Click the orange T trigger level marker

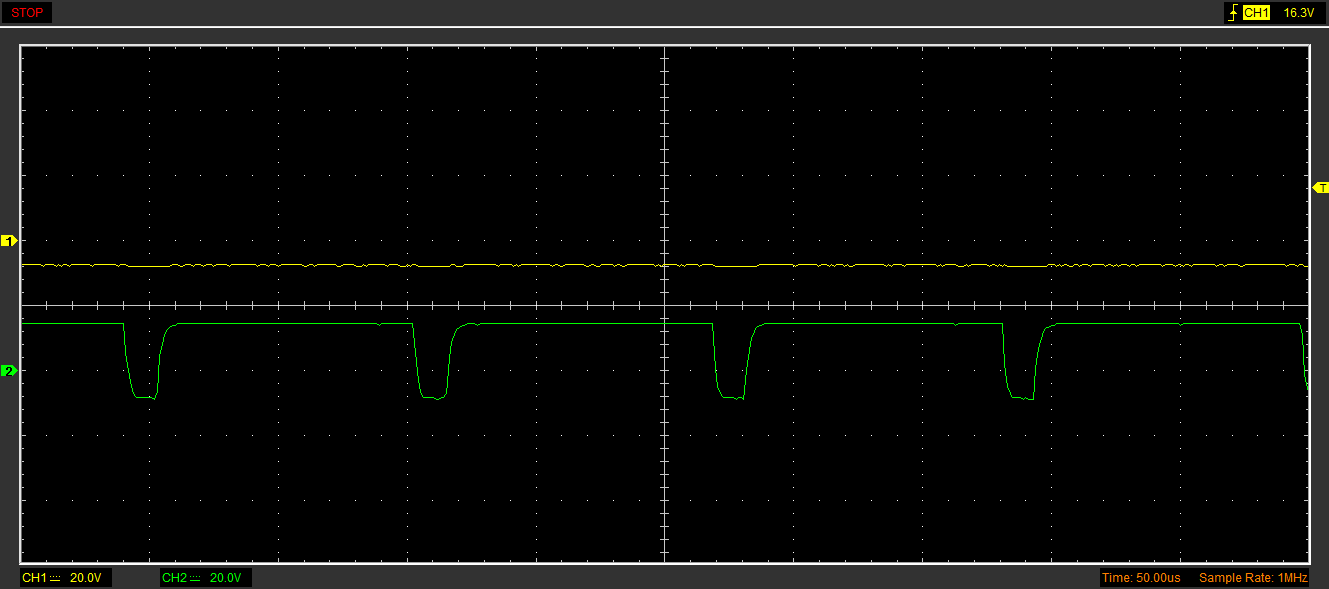[x=1320, y=188]
